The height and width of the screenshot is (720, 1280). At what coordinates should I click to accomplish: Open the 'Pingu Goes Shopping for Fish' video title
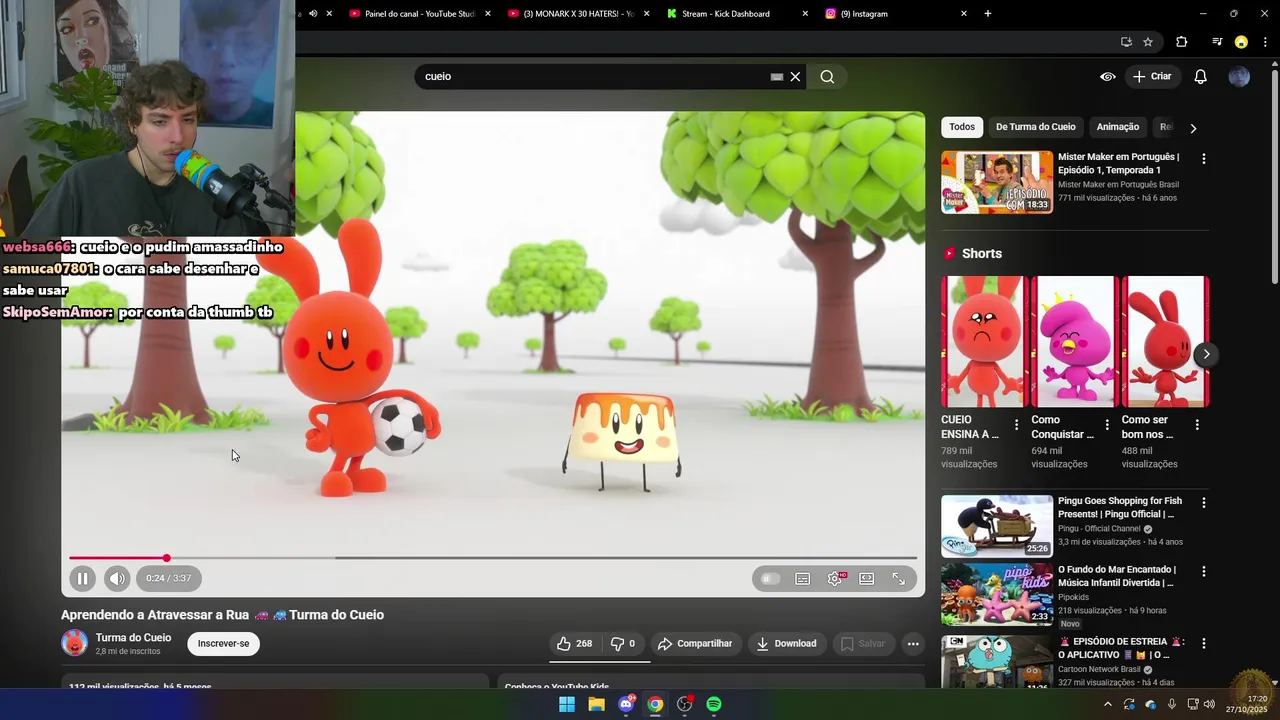pyautogui.click(x=1120, y=507)
